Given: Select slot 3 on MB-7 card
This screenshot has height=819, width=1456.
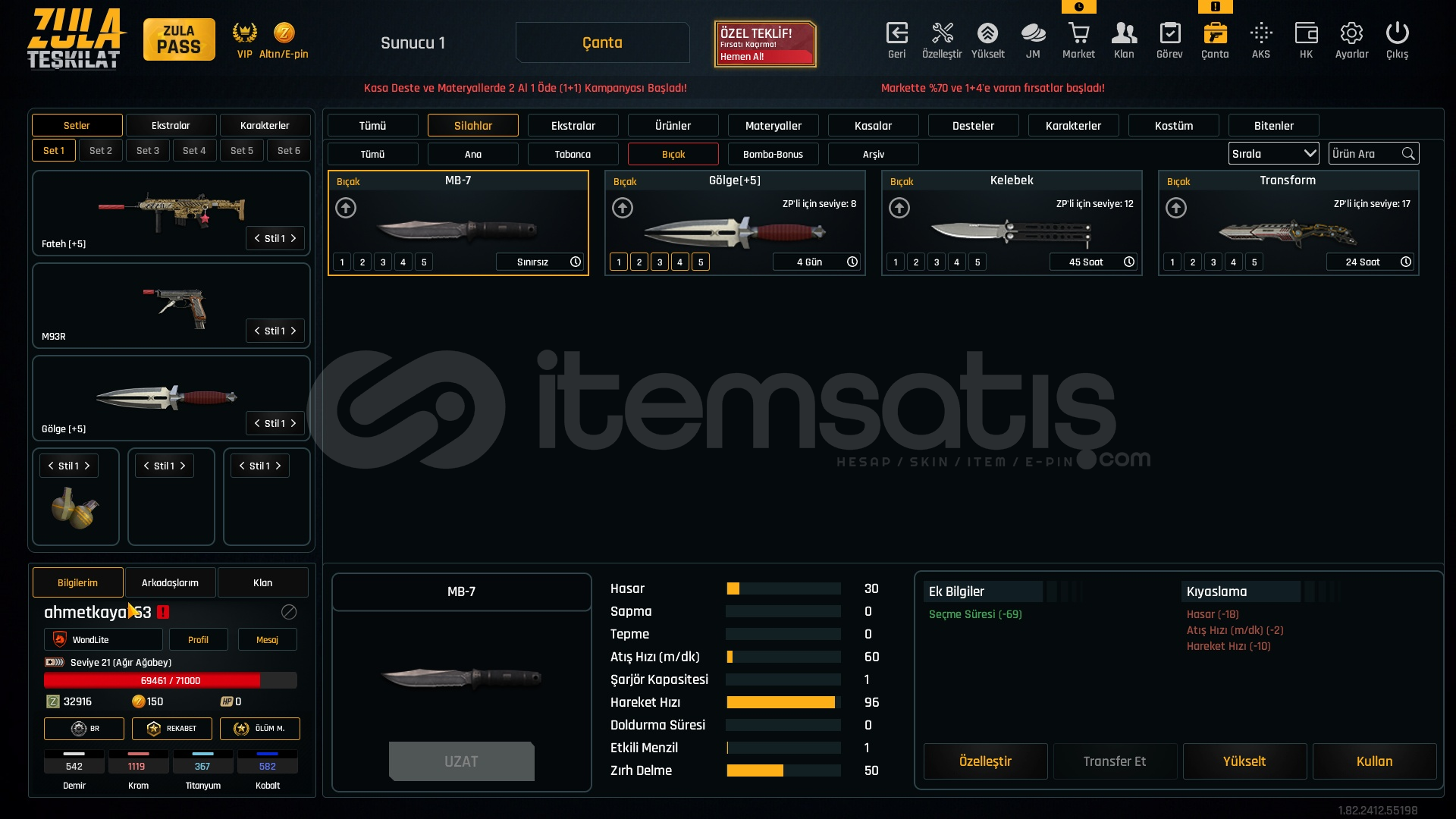Looking at the screenshot, I should 383,262.
